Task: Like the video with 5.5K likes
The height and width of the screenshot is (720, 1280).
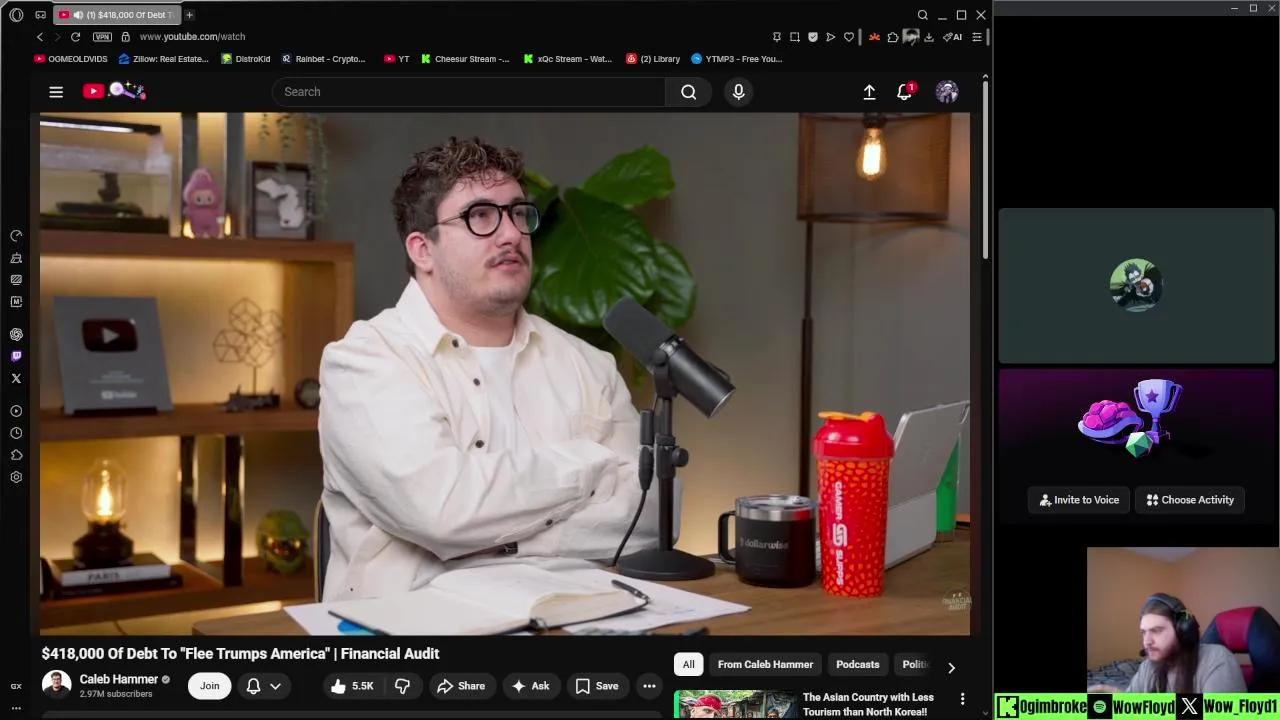Action: click(x=351, y=686)
